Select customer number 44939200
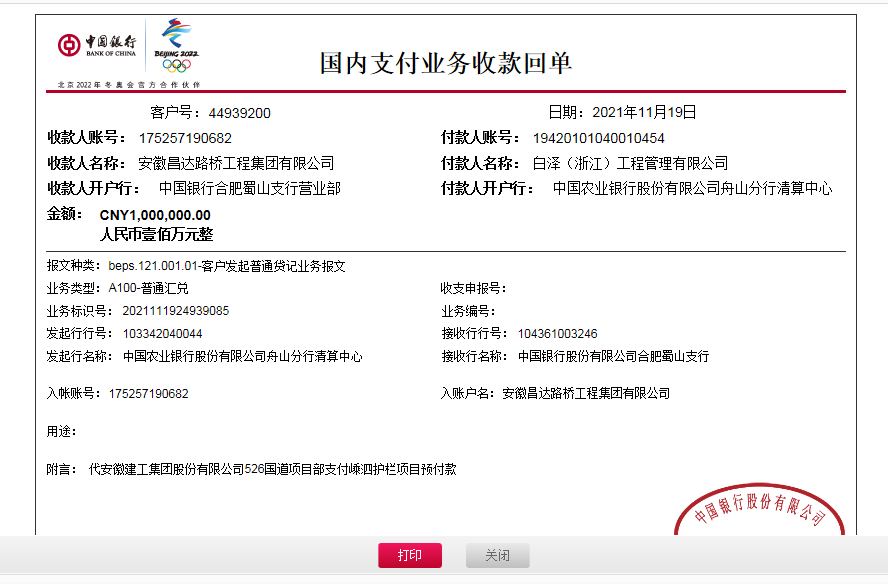This screenshot has width=888, height=584. click(239, 113)
